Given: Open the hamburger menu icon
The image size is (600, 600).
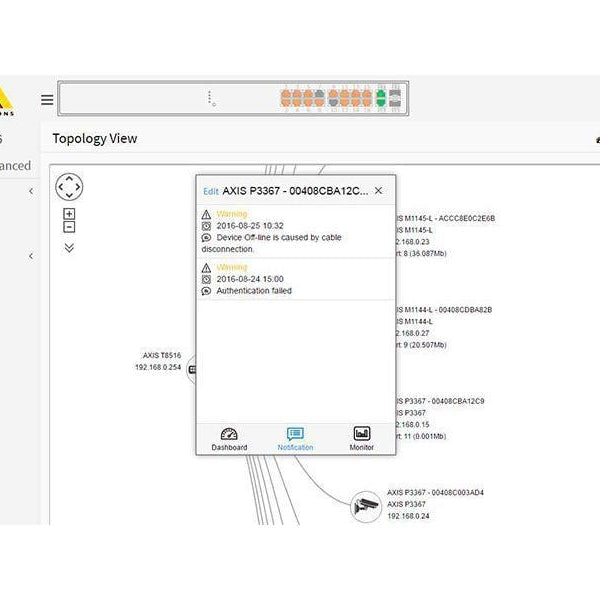Looking at the screenshot, I should click(47, 99).
